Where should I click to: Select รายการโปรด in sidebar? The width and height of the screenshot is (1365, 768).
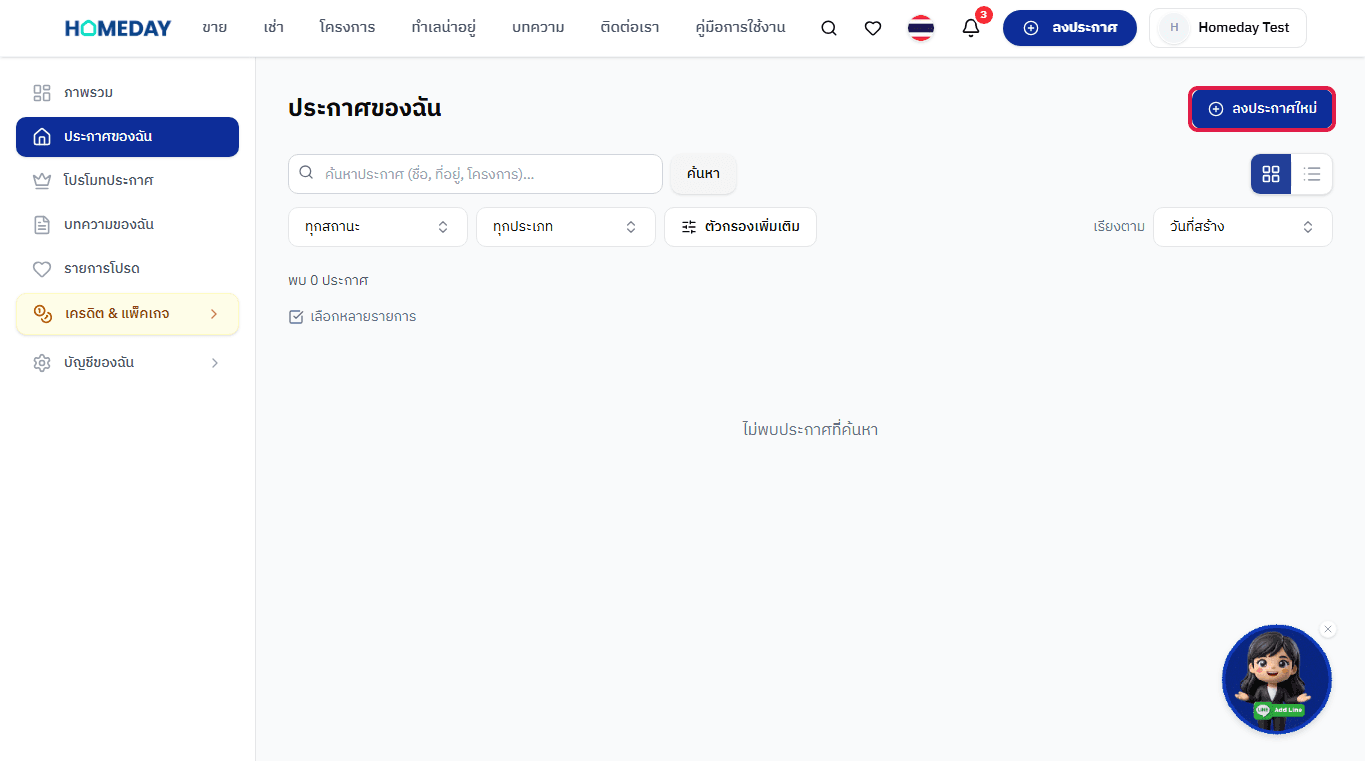tap(127, 269)
